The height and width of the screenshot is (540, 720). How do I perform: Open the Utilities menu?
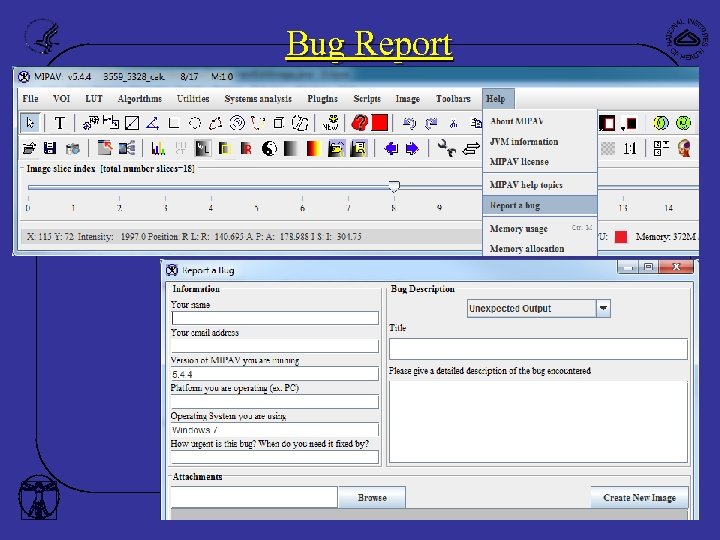pyautogui.click(x=193, y=99)
